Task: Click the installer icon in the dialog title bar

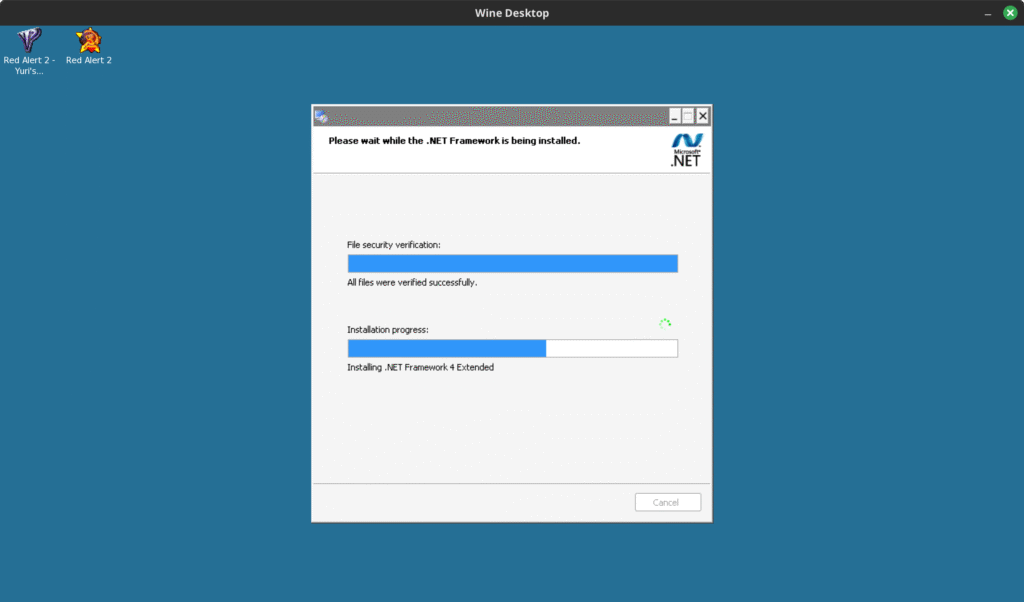Action: [322, 116]
